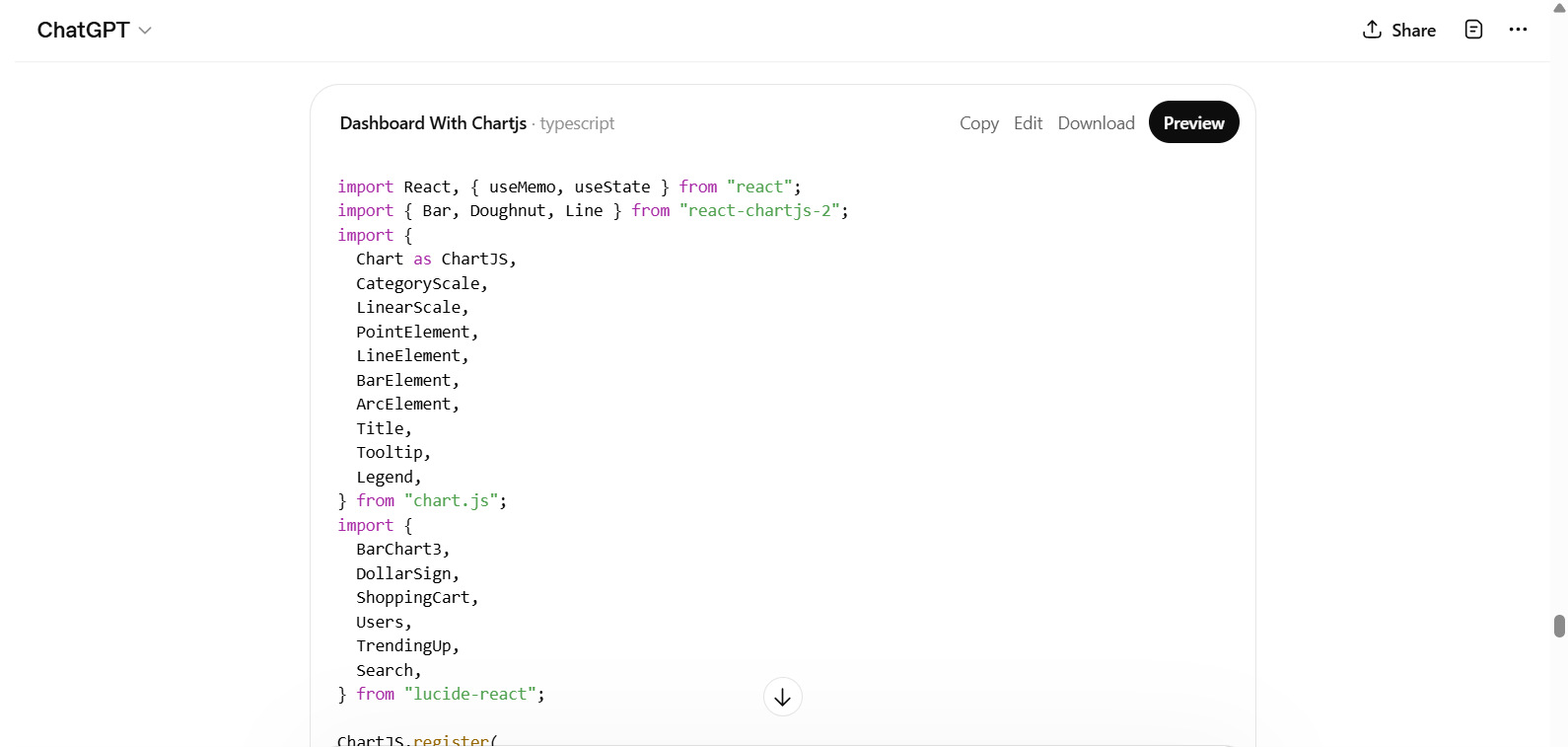Image resolution: width=1568 pixels, height=747 pixels.
Task: Copy the Dashboard With Chartjs code
Action: click(x=978, y=123)
